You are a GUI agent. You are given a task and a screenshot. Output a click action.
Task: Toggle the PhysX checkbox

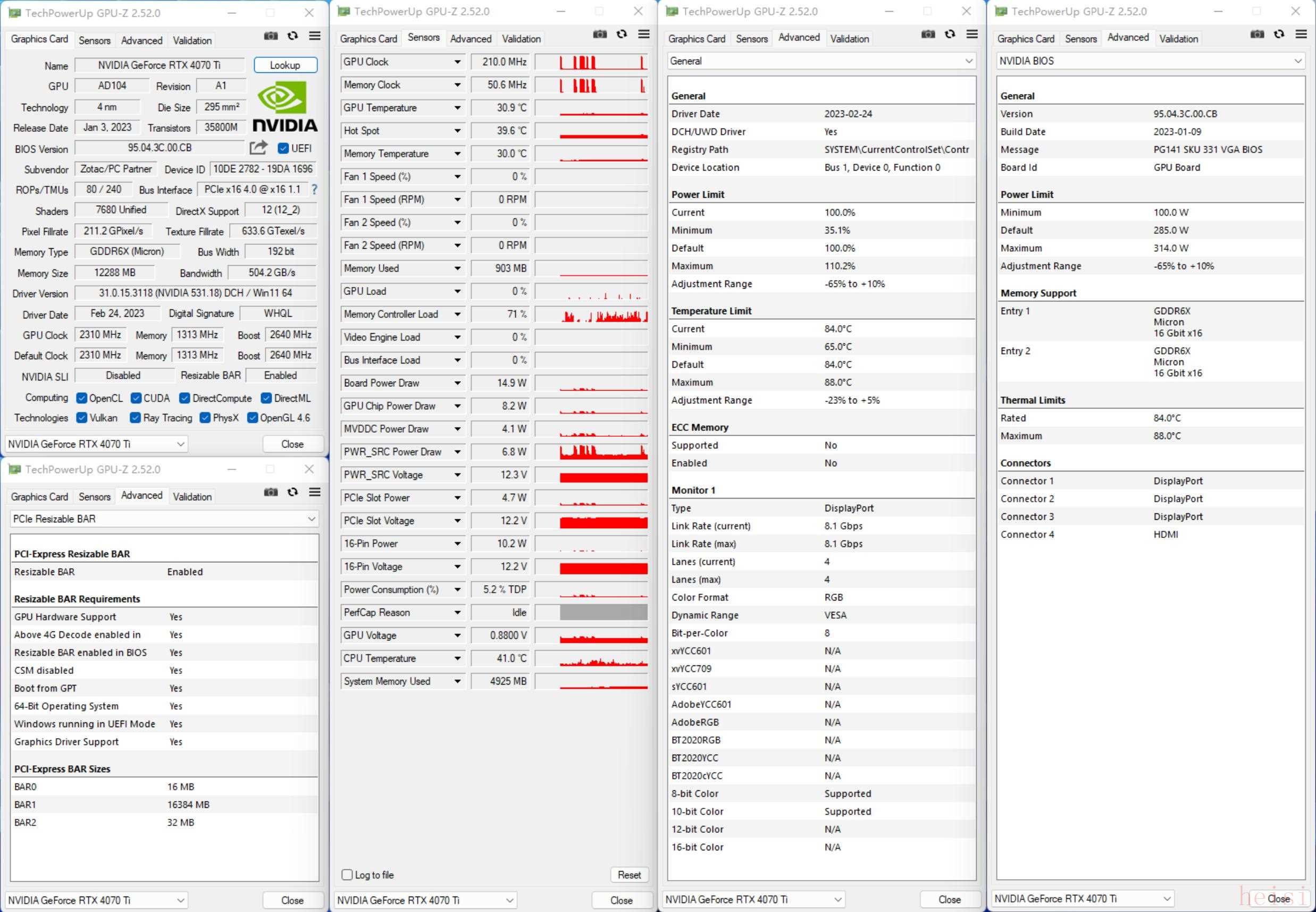(x=205, y=418)
